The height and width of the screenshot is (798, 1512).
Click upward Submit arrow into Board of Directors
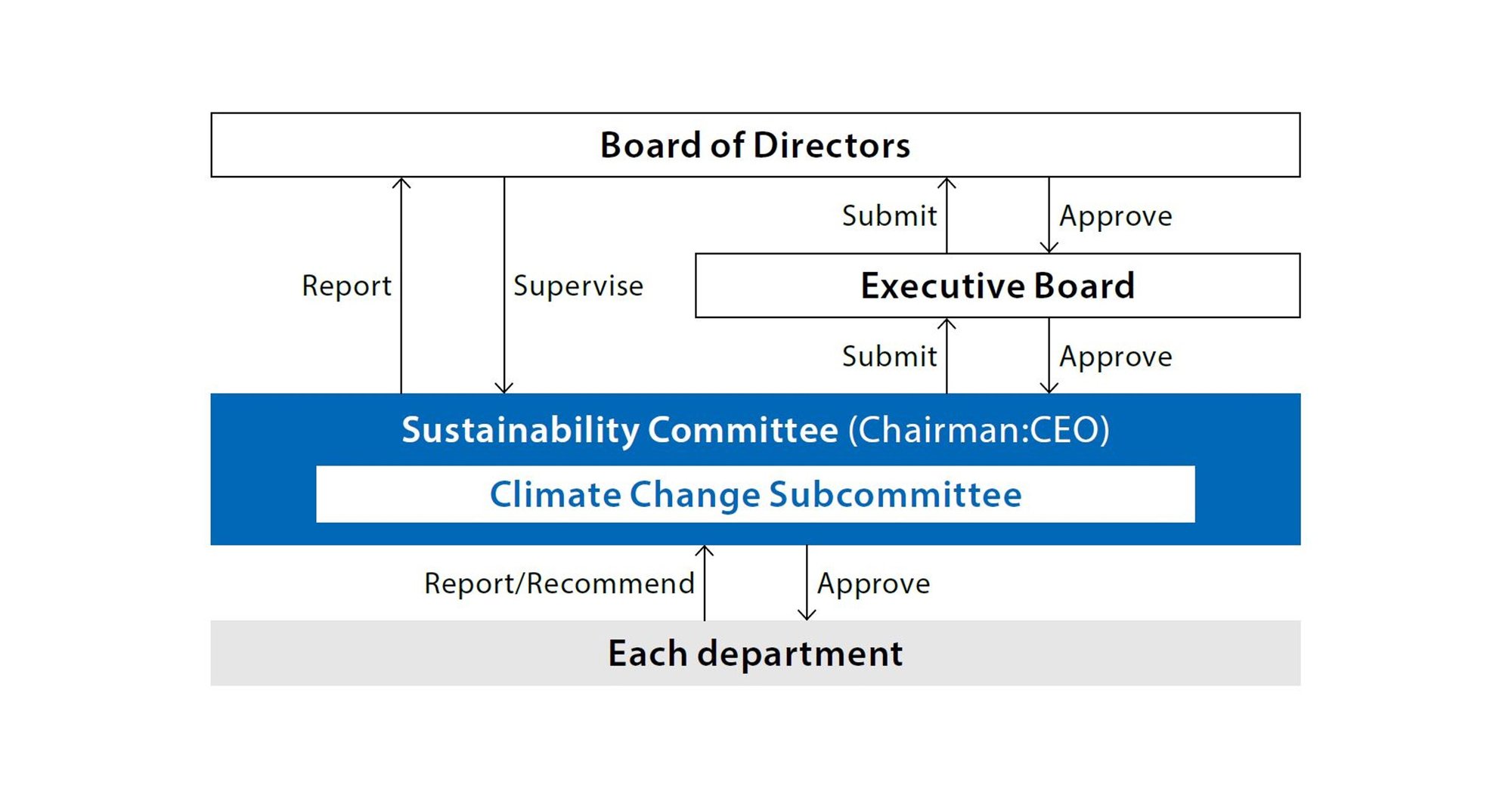coord(947,215)
